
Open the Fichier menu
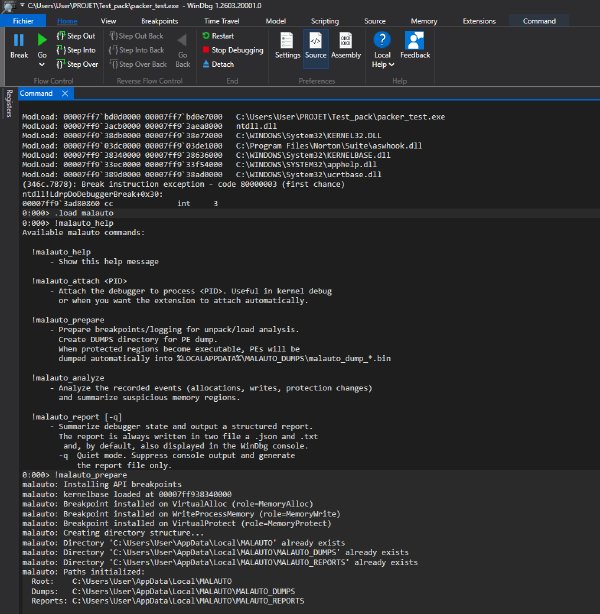(23, 21)
